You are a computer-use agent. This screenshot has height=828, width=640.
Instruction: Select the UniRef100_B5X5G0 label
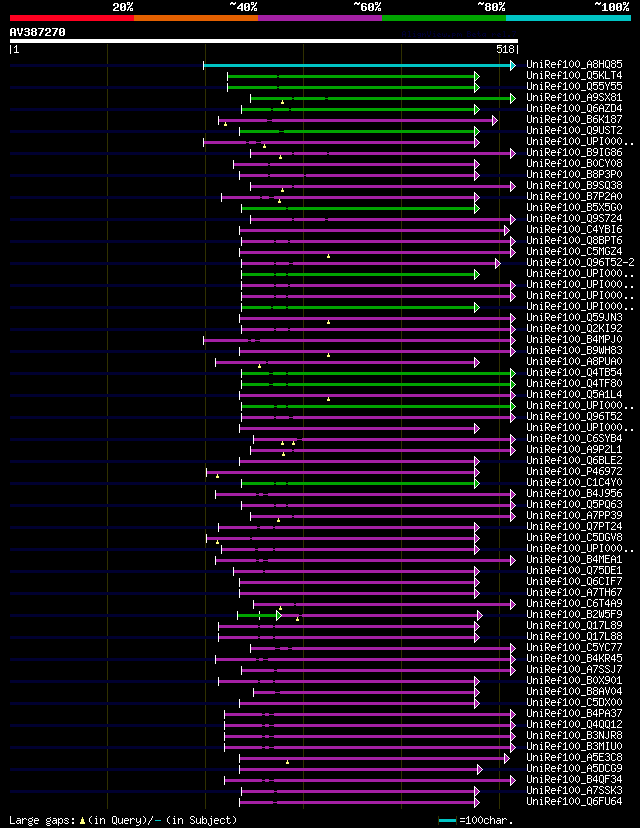tap(575, 208)
